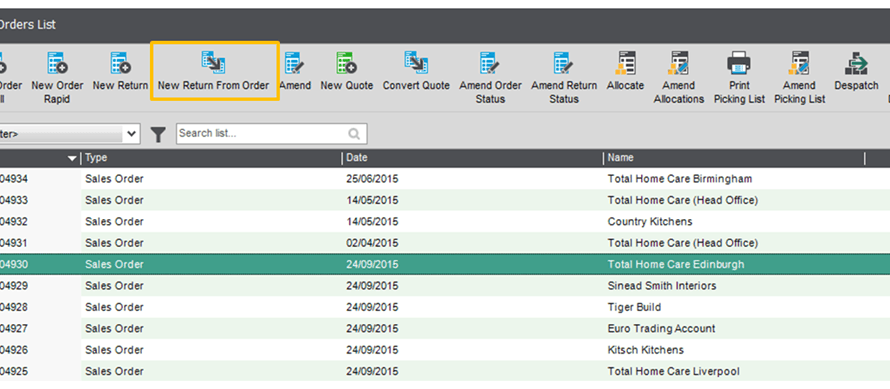Click the order number column sort arrow
This screenshot has height=389, width=890.
click(72, 158)
